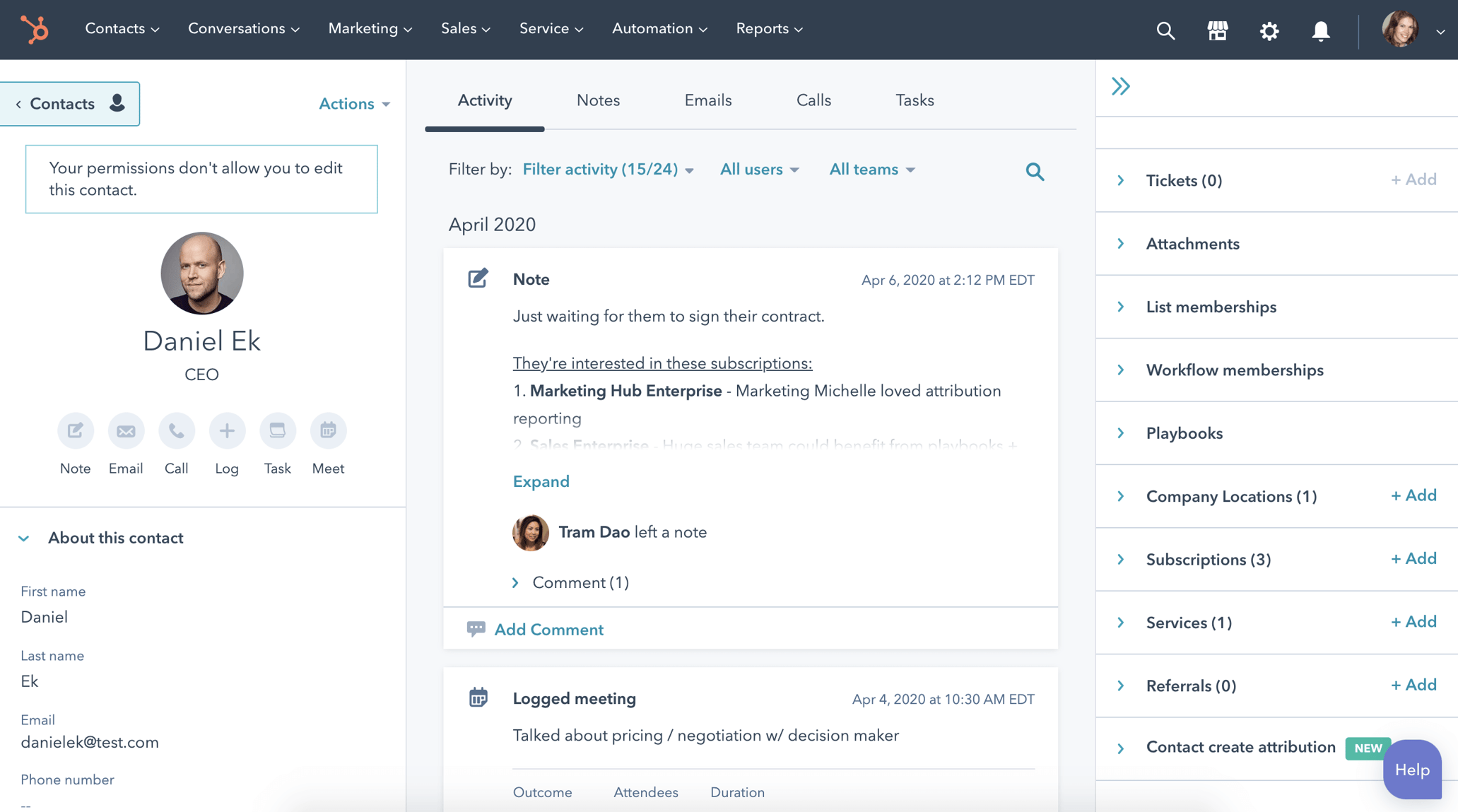
Task: Compose an email via the Email icon
Action: 126,430
